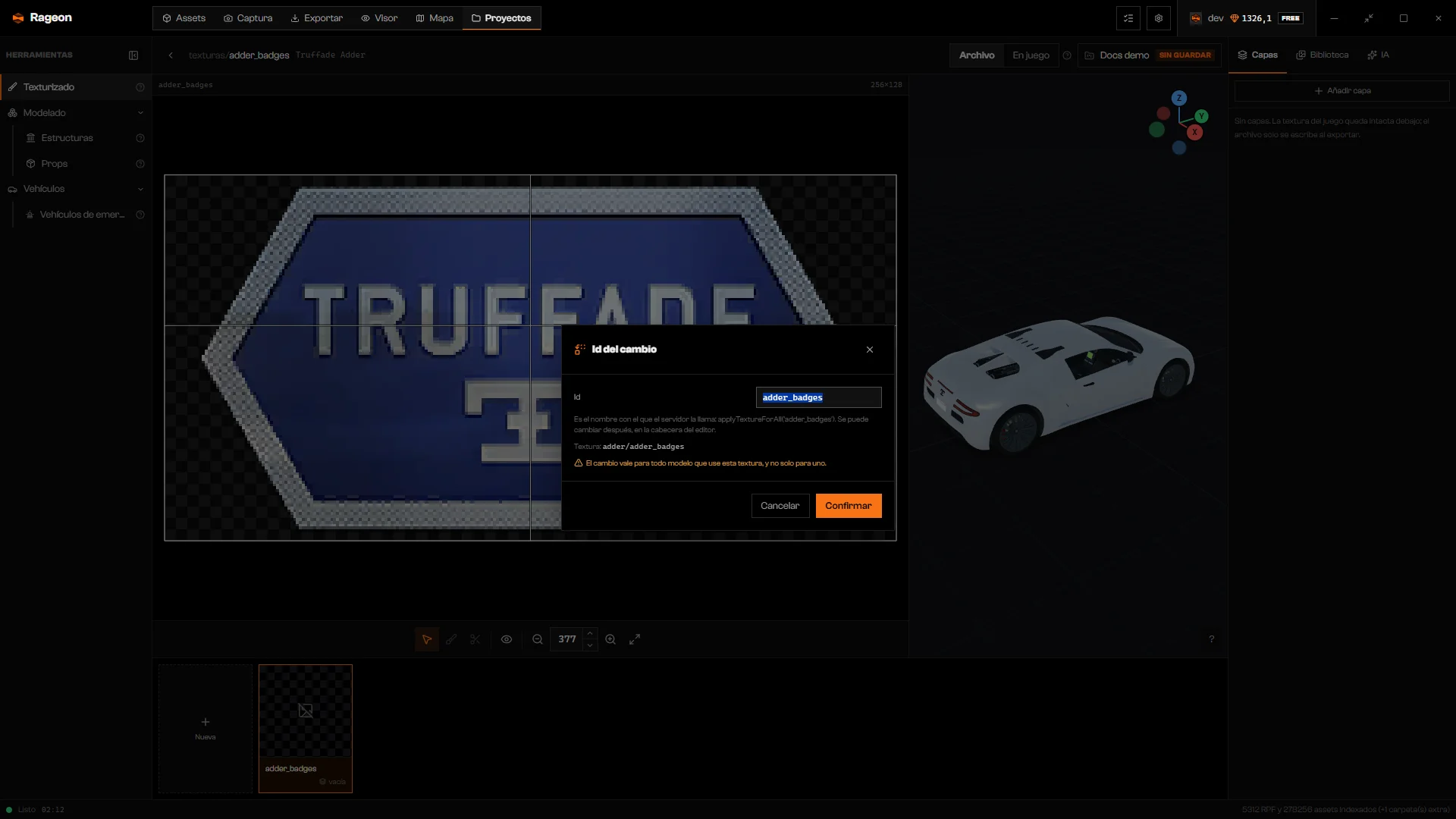Close the Id del cambio dialog
The height and width of the screenshot is (819, 1456).
(x=870, y=350)
